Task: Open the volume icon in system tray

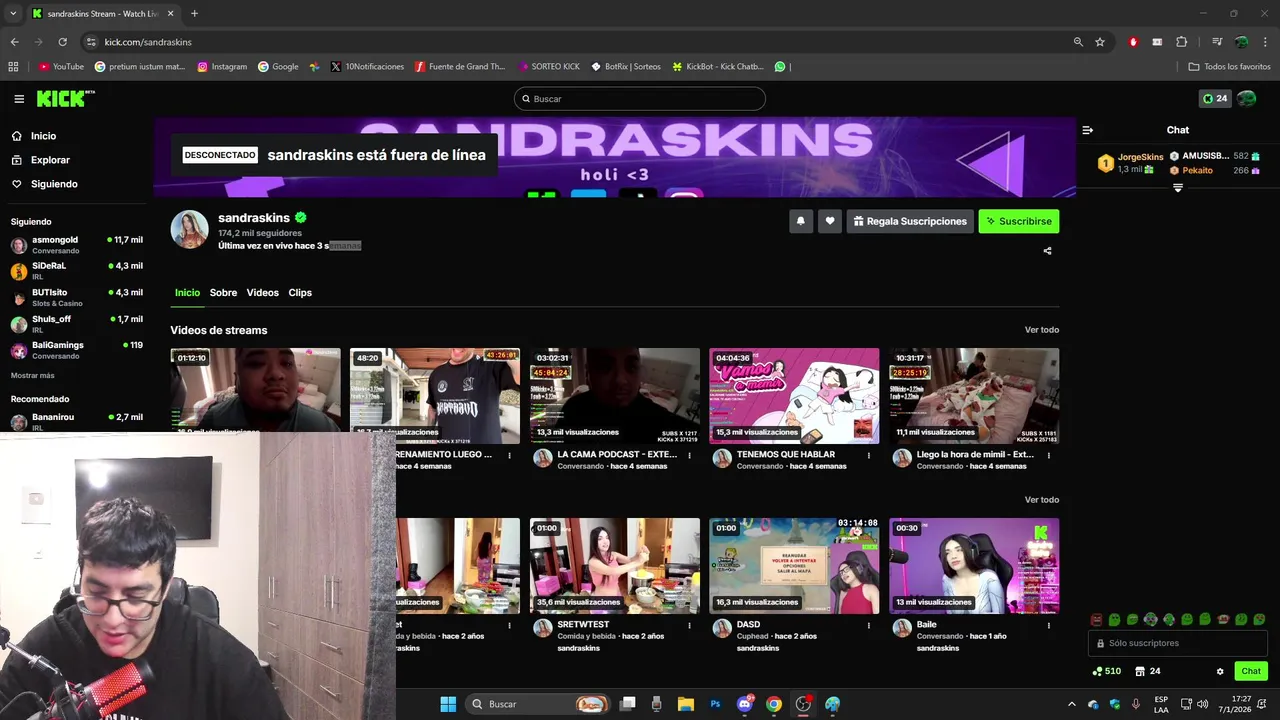Action: coord(1201,704)
